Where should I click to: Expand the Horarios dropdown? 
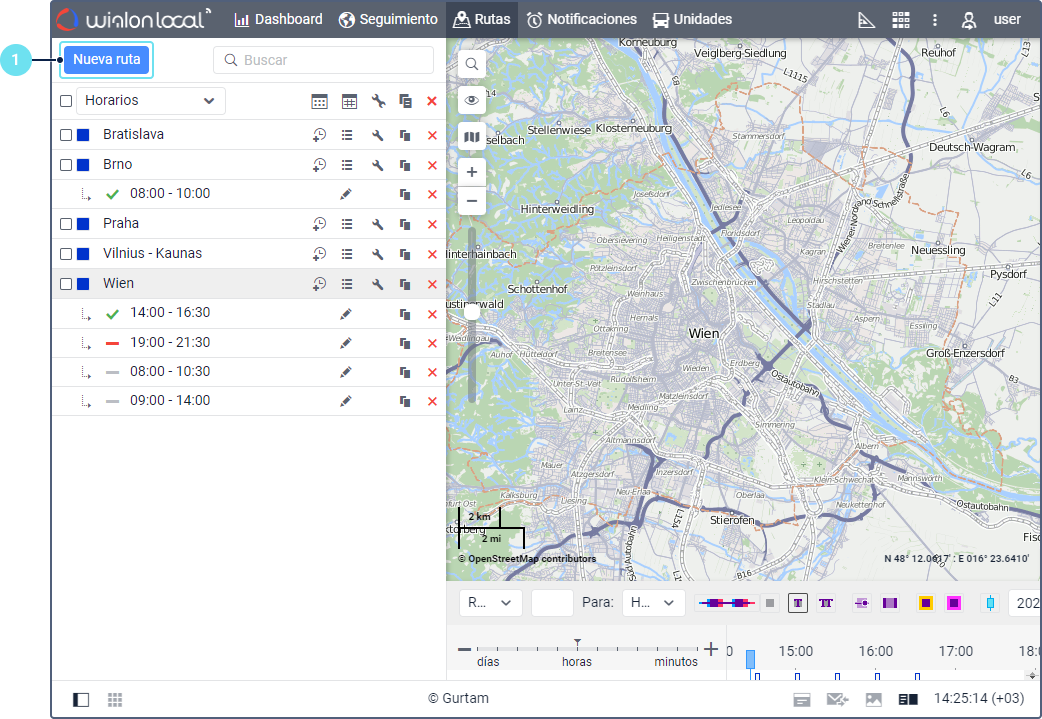(x=150, y=101)
